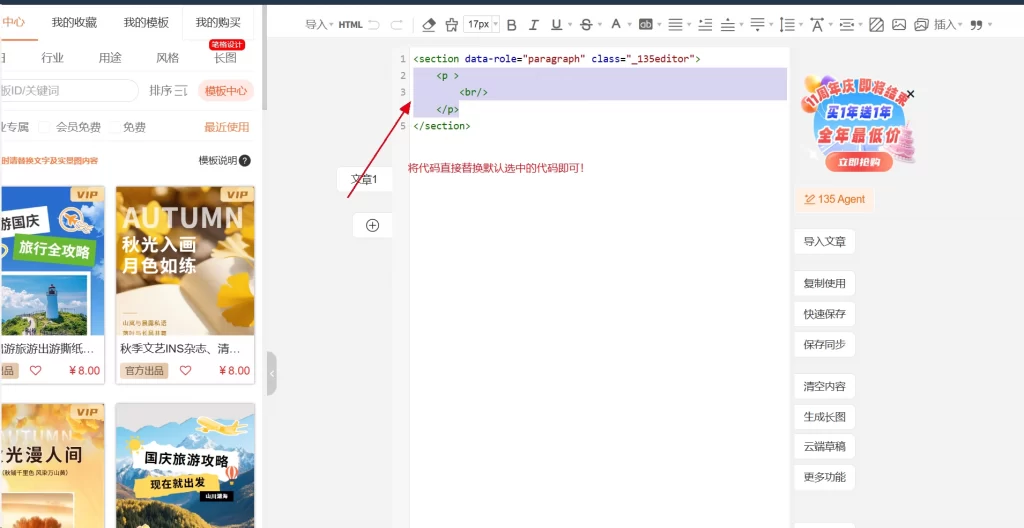Click the eraser clear-format icon
Viewport: 1024px width, 528px height.
429,24
